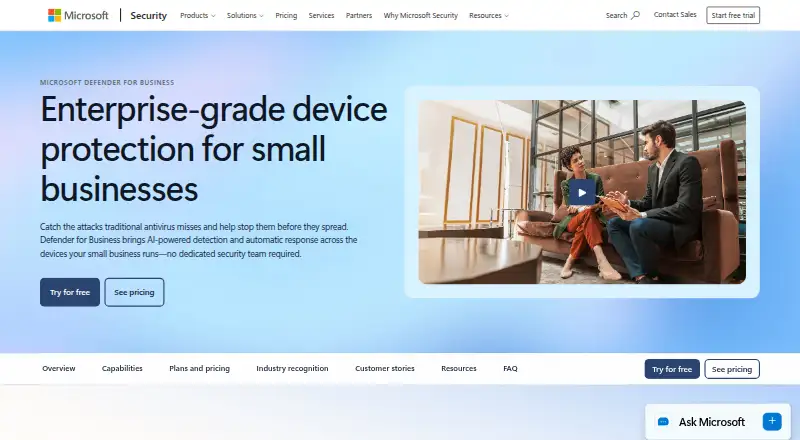The height and width of the screenshot is (440, 800).
Task: Click the hero Try for free button
Action: point(70,292)
